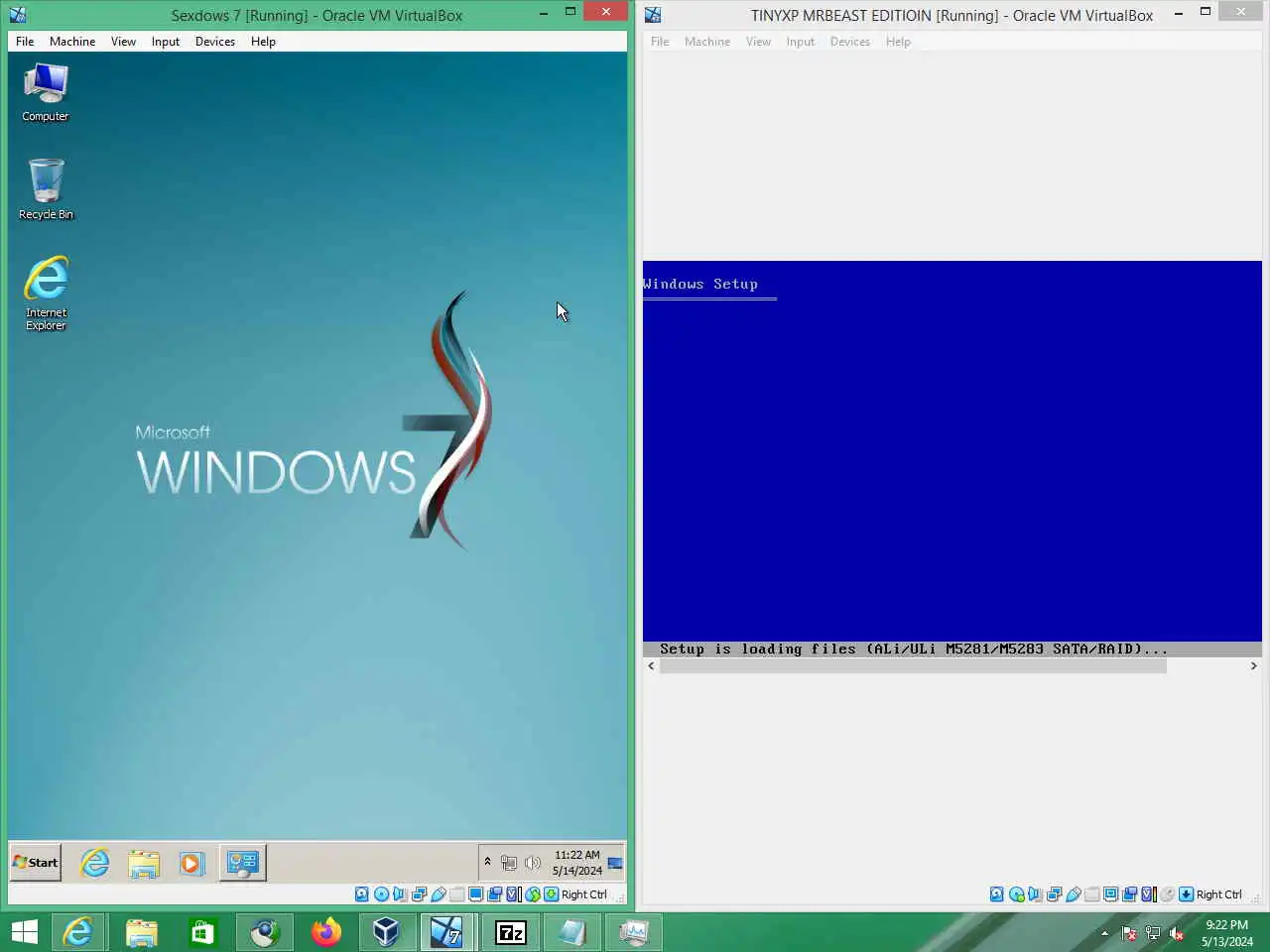Click the keyboard capture arrow in Sexdows 7 status bar
This screenshot has width=1270, height=952.
(x=551, y=894)
